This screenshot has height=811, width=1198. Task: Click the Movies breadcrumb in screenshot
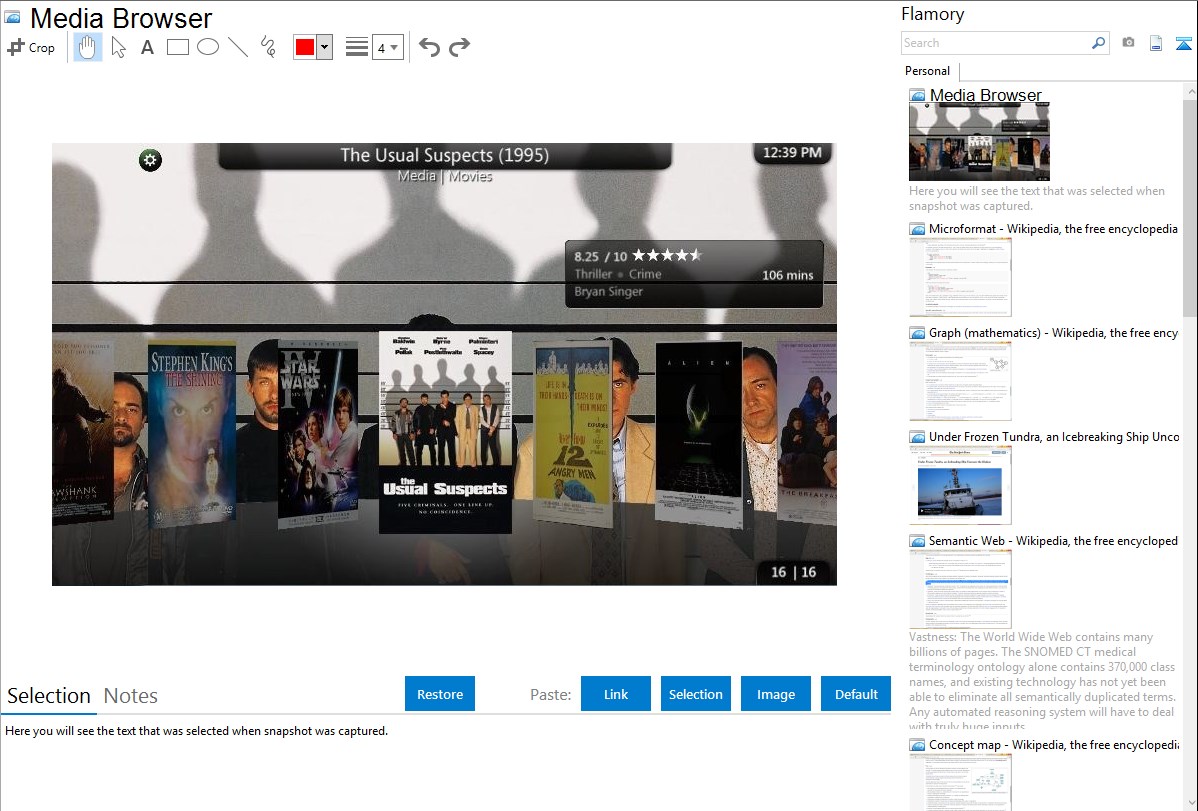tap(470, 177)
